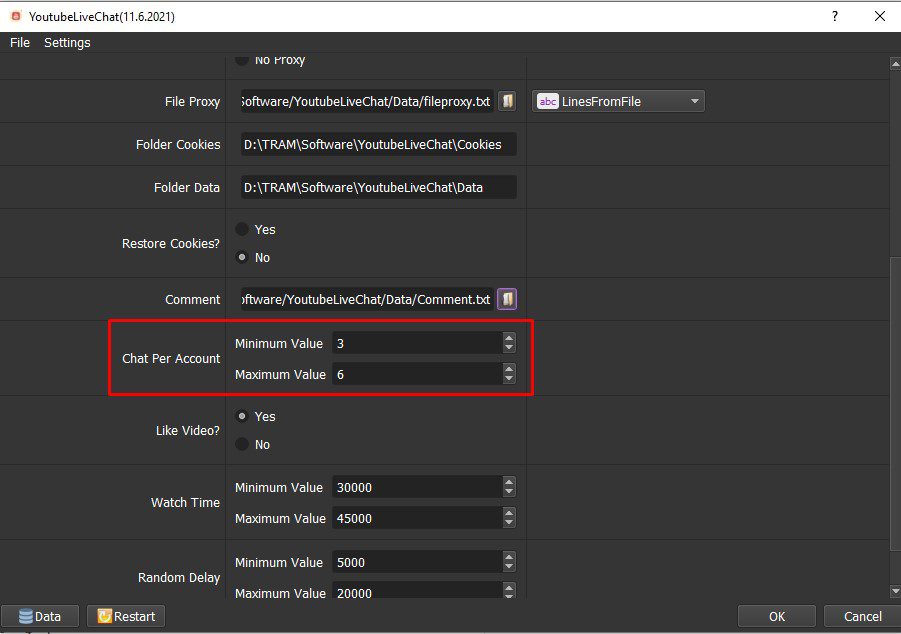Viewport: 901px width, 634px height.
Task: Click the YoutubeLiveChat app icon in title bar
Action: [16, 16]
